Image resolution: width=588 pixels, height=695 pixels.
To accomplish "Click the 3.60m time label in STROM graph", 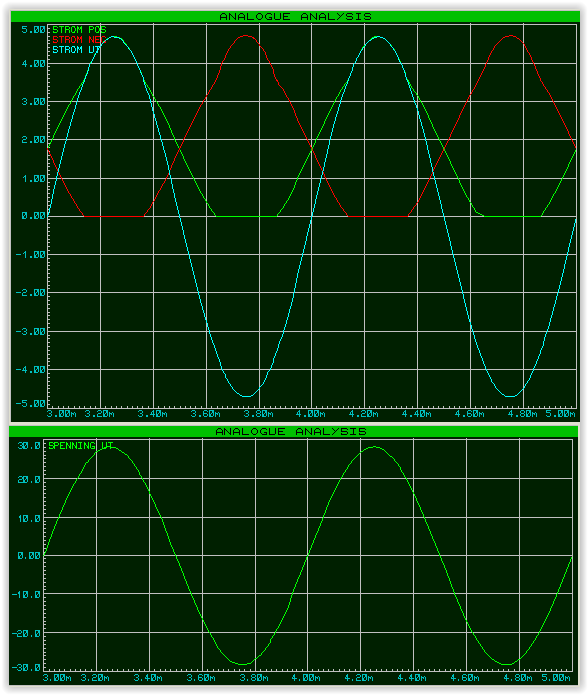I will click(x=206, y=414).
